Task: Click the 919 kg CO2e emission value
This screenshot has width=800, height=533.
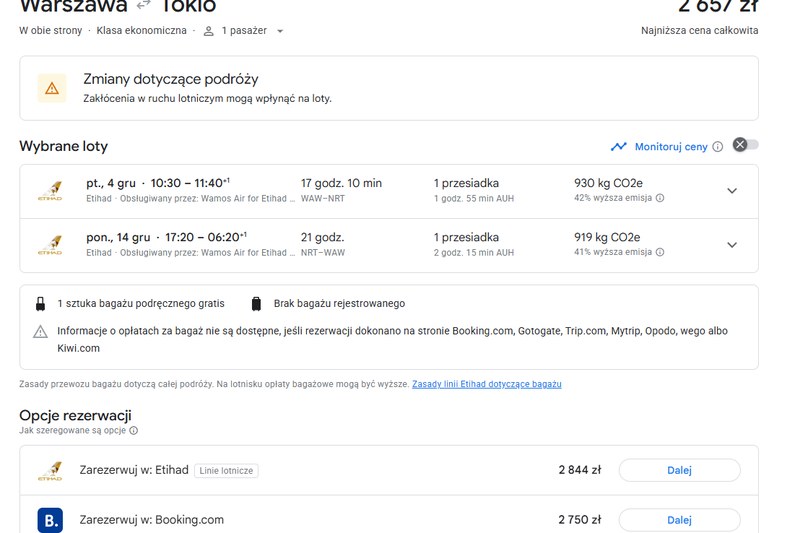Action: (607, 237)
